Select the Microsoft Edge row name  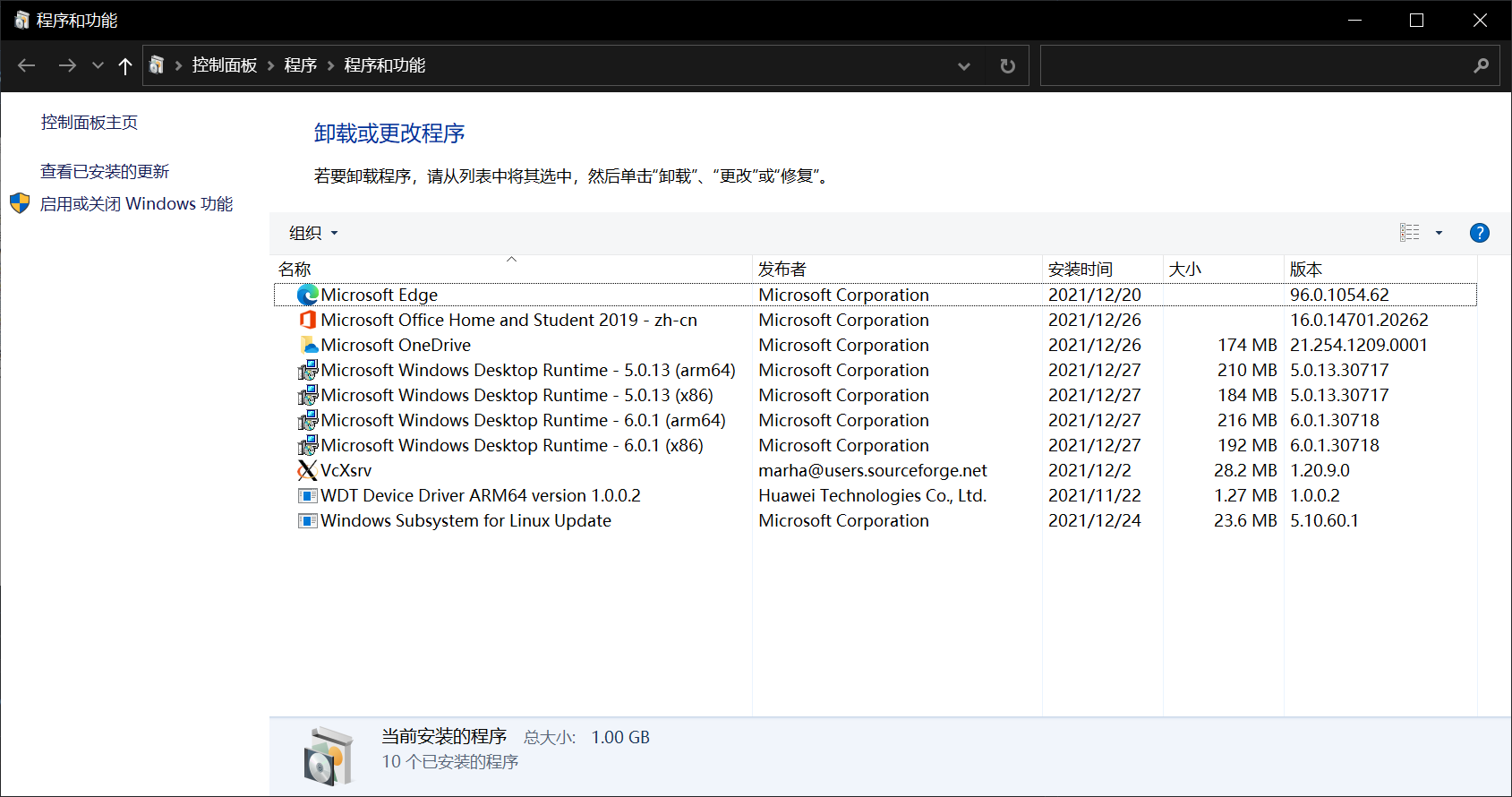[380, 295]
